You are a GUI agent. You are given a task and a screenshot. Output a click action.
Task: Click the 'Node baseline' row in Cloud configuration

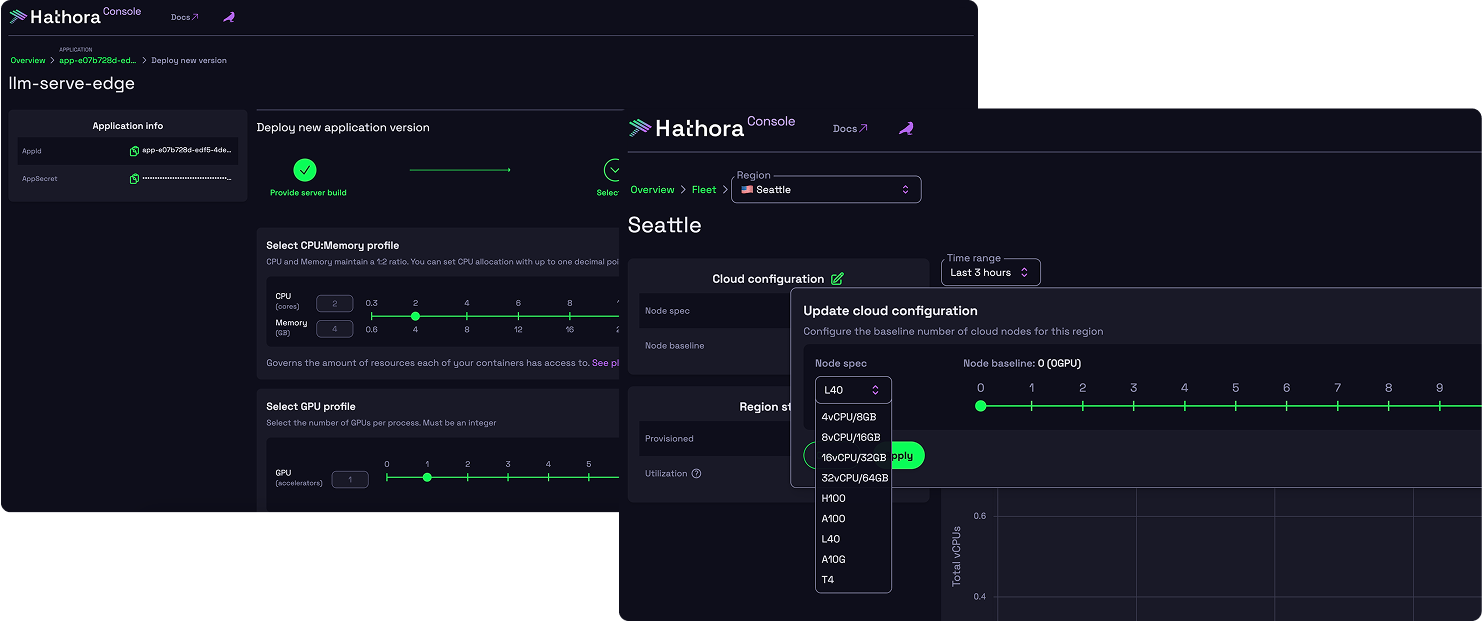(716, 346)
